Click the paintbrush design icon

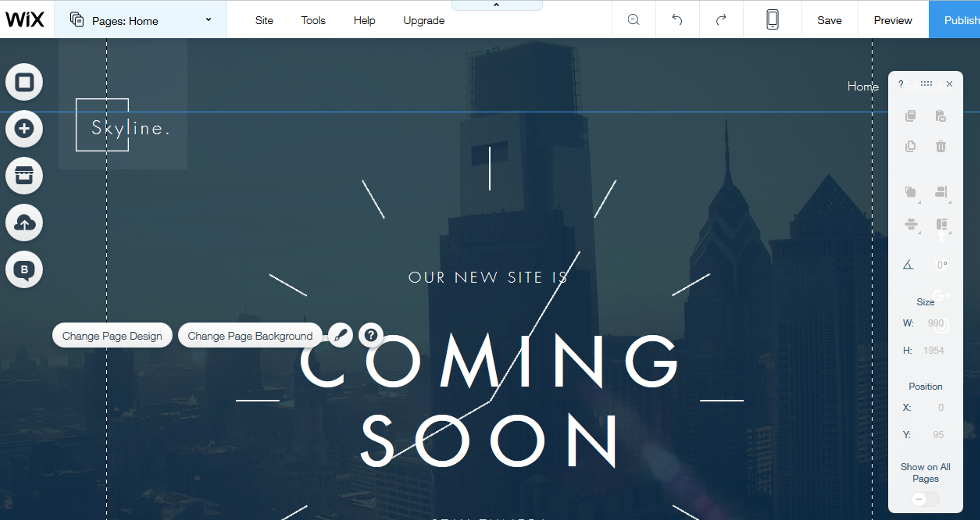340,335
